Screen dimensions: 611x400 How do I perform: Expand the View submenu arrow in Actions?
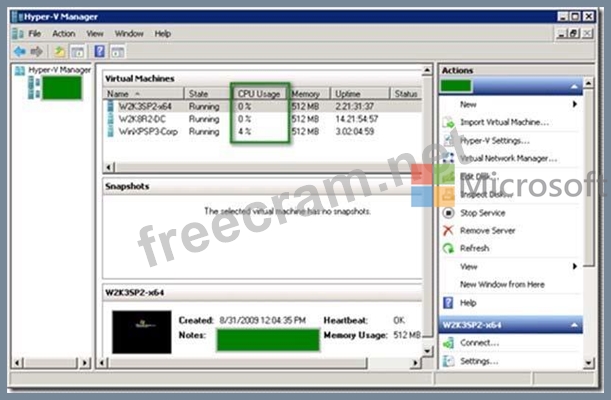coord(575,266)
